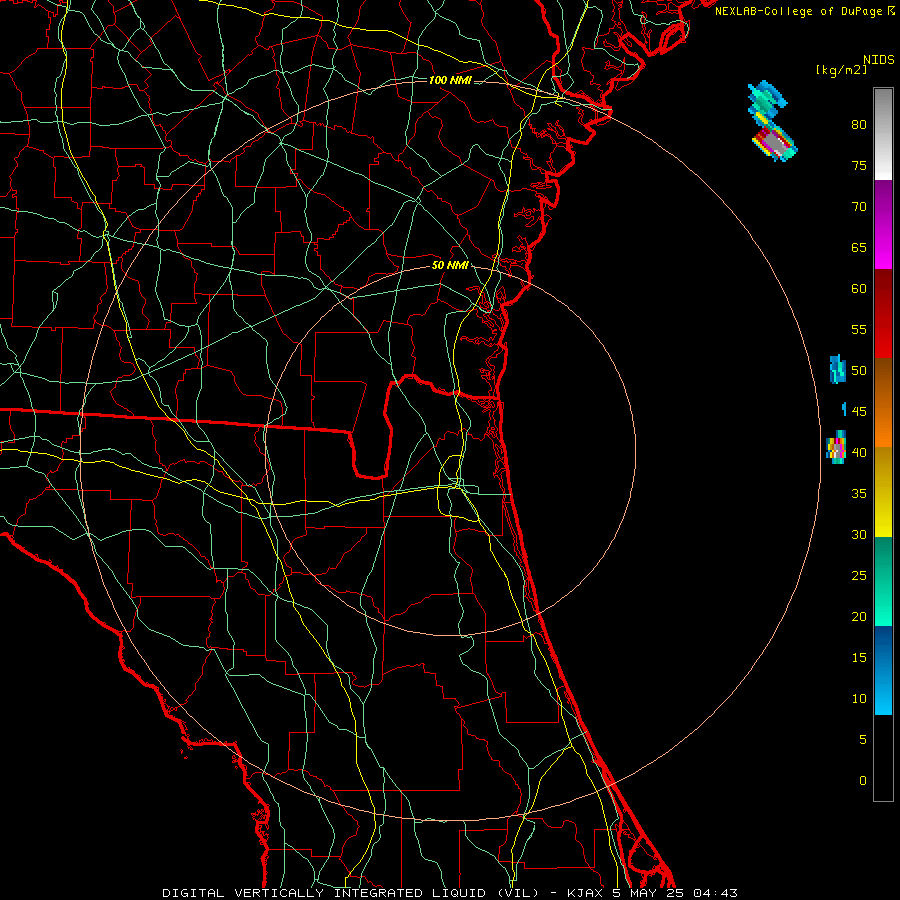Click the 65 value on the scale
Screen dimensions: 900x900
(x=859, y=247)
